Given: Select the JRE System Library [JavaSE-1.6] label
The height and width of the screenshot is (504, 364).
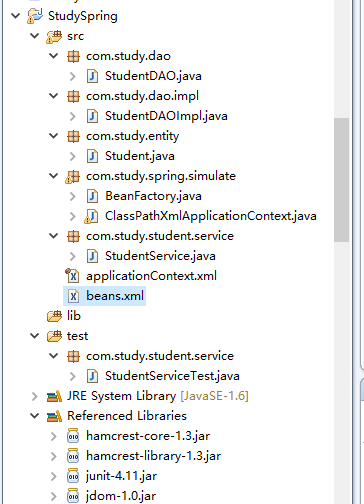Looking at the screenshot, I should [158, 396].
